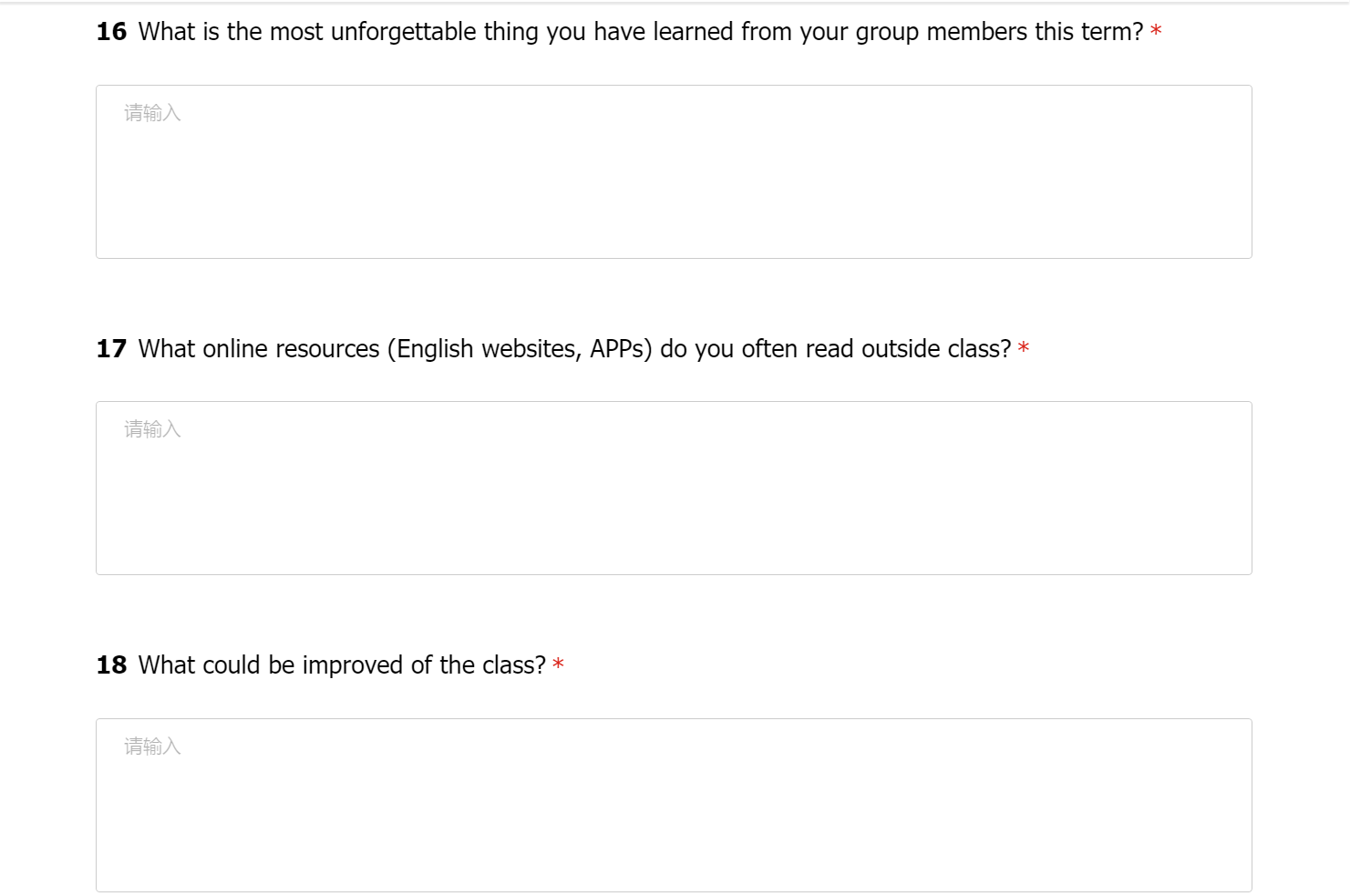Click the bold number 16 label
The width and height of the screenshot is (1350, 896).
111,32
